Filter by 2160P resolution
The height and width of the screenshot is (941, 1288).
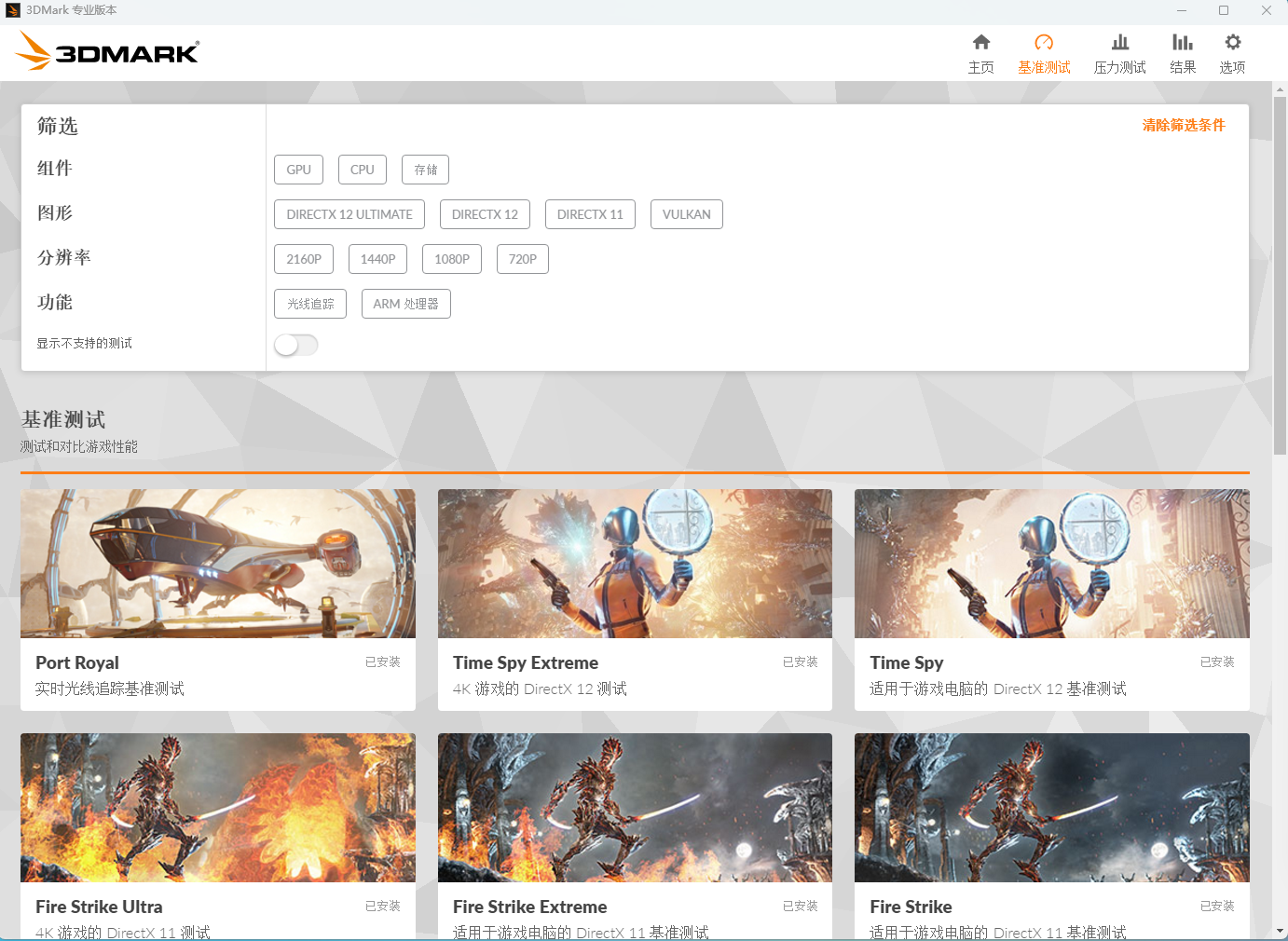click(304, 259)
